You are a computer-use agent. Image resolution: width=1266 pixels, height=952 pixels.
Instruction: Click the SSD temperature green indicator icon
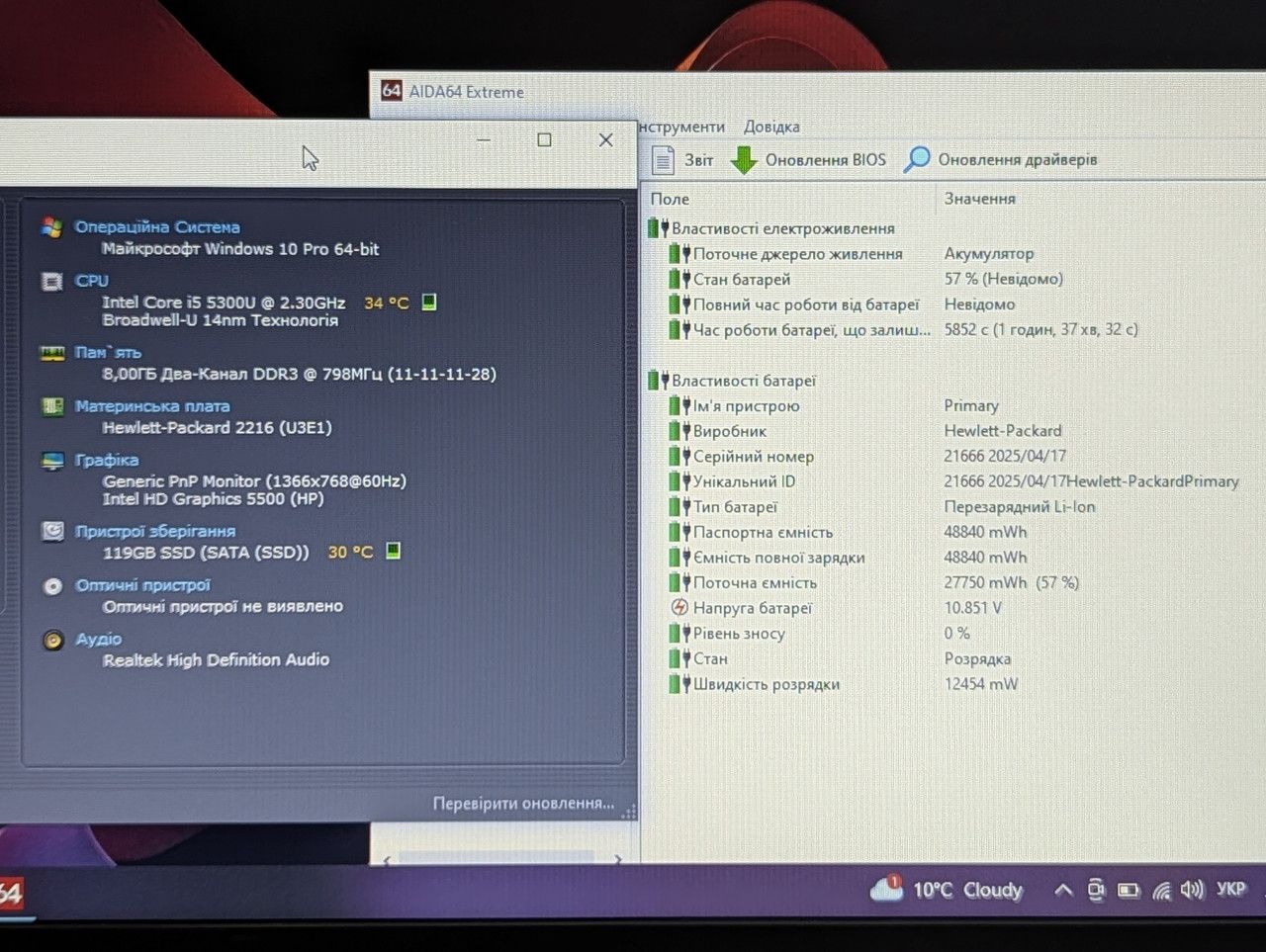coord(393,551)
